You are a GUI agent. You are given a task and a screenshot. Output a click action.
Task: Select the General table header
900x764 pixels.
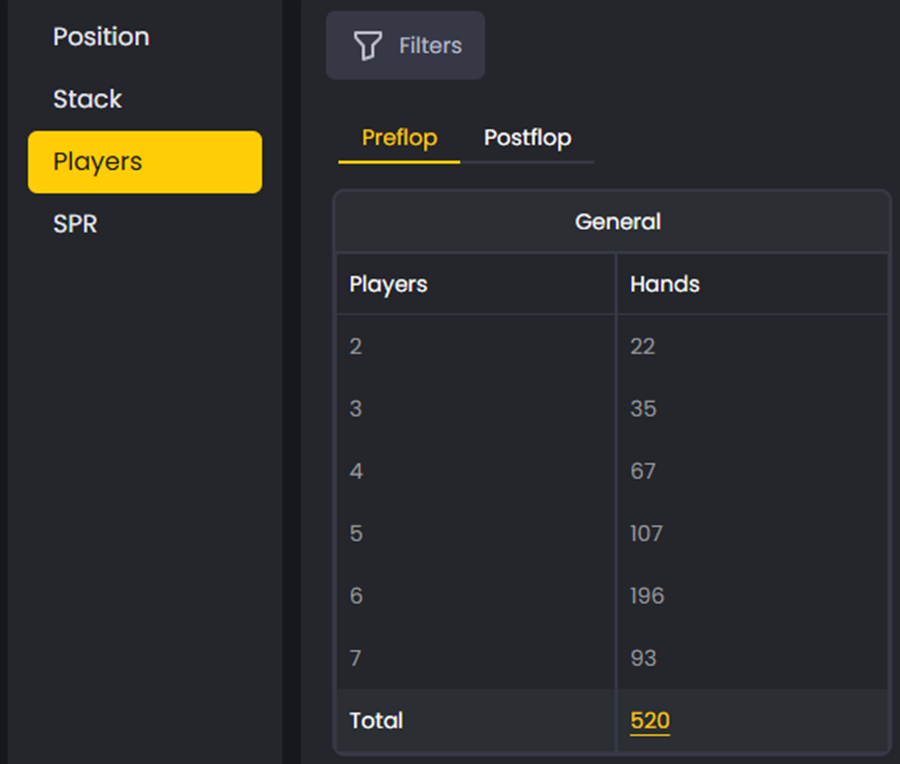[x=617, y=221]
